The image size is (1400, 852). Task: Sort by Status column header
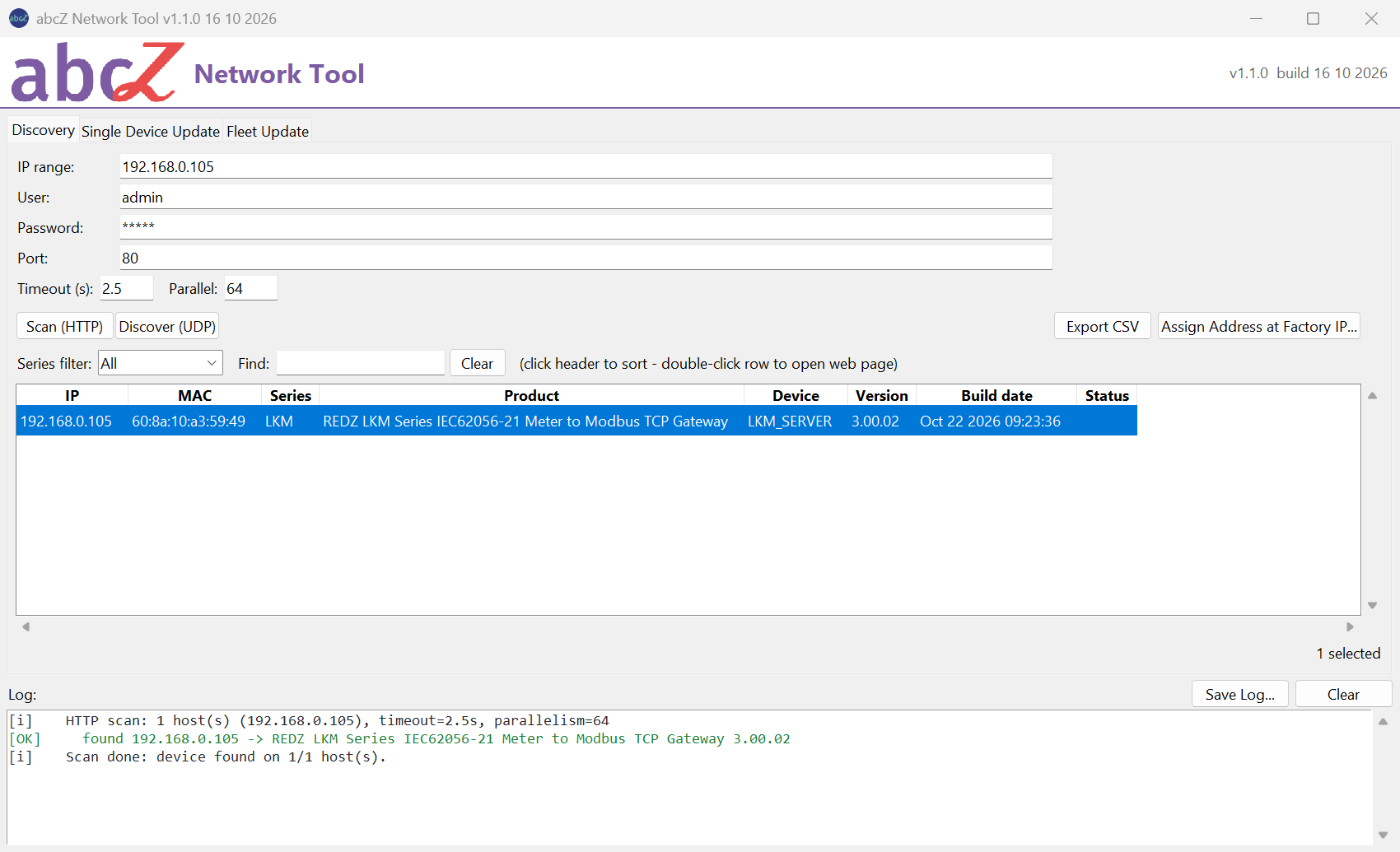click(x=1107, y=395)
